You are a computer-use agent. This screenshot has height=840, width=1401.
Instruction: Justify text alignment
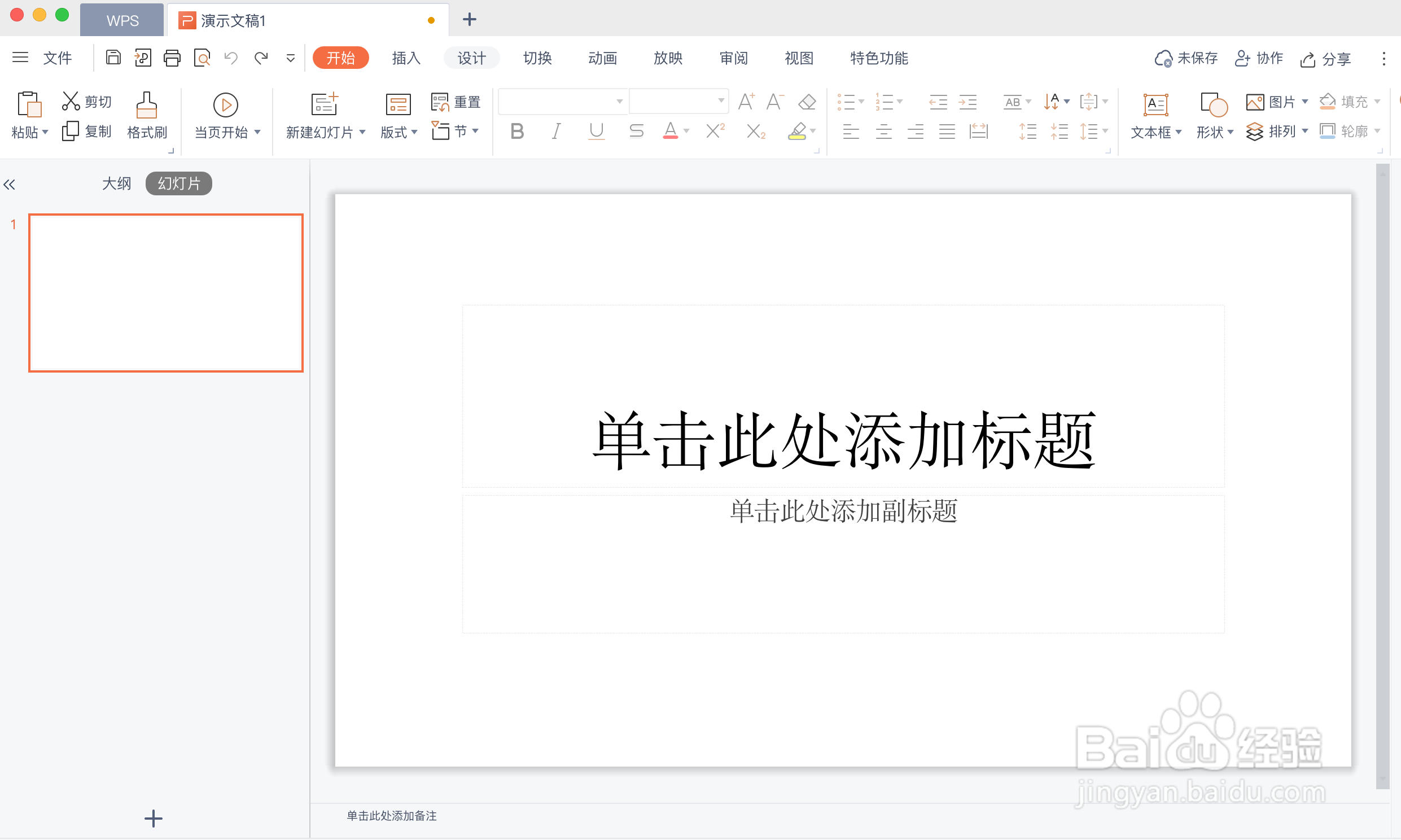coord(947,132)
